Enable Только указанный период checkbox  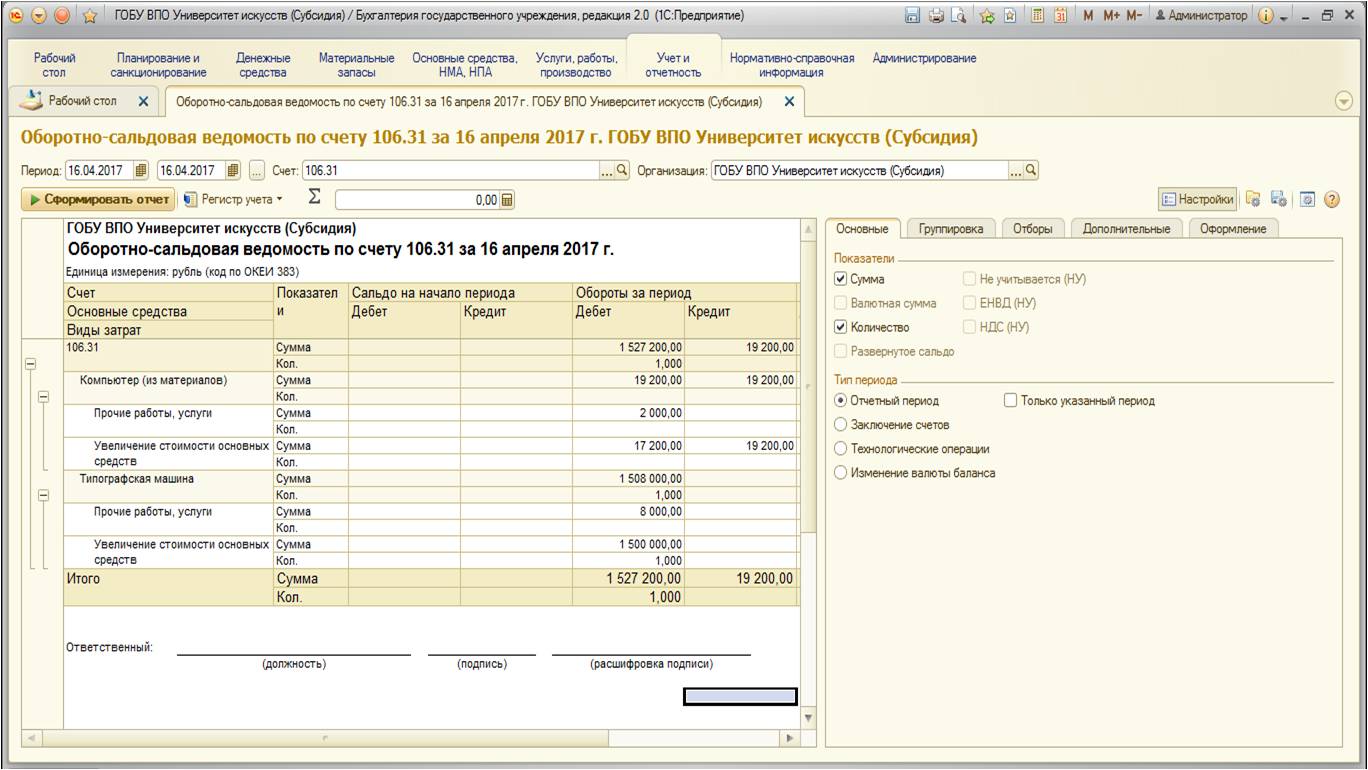click(x=1011, y=401)
